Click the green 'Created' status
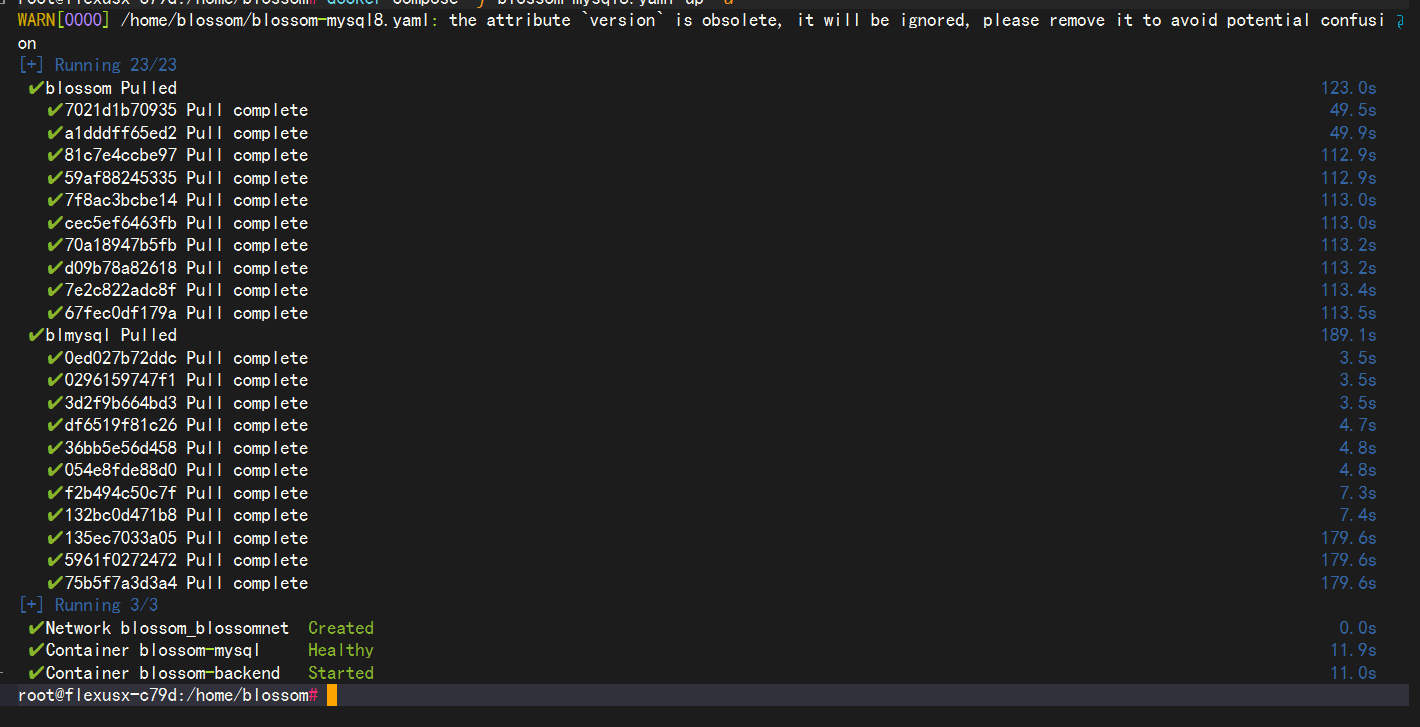Image resolution: width=1420 pixels, height=727 pixels. [x=341, y=628]
